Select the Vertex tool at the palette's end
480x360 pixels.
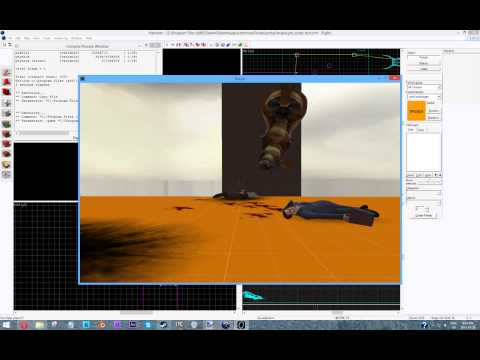coord(7,174)
